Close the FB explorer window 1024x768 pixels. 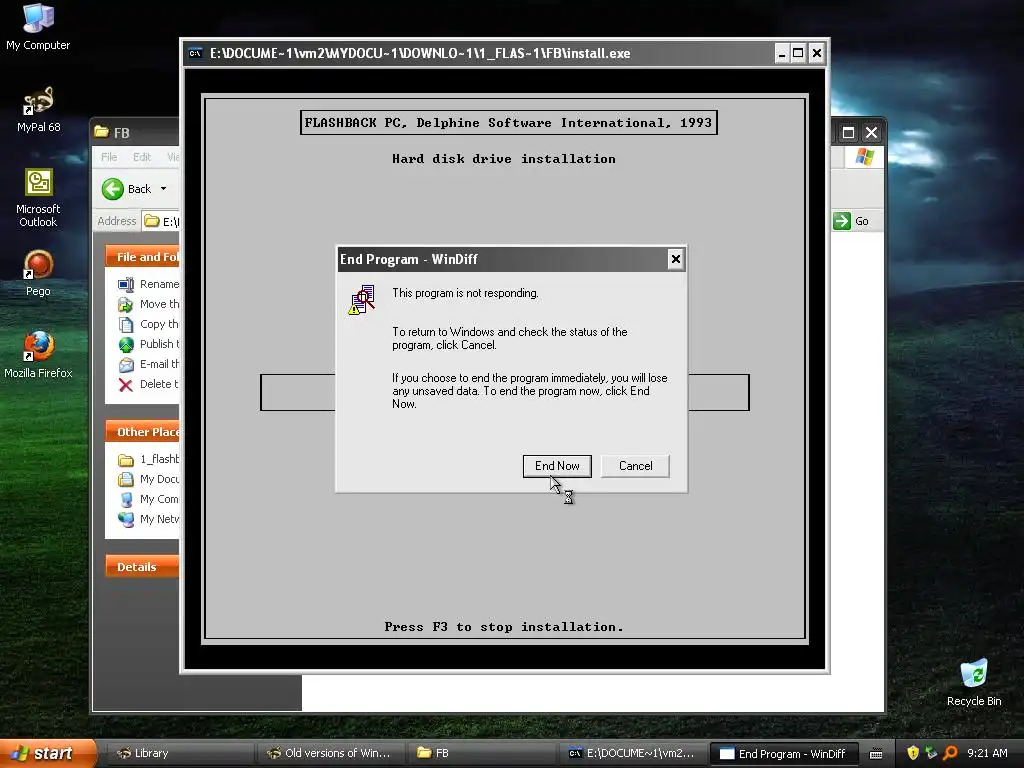871,133
